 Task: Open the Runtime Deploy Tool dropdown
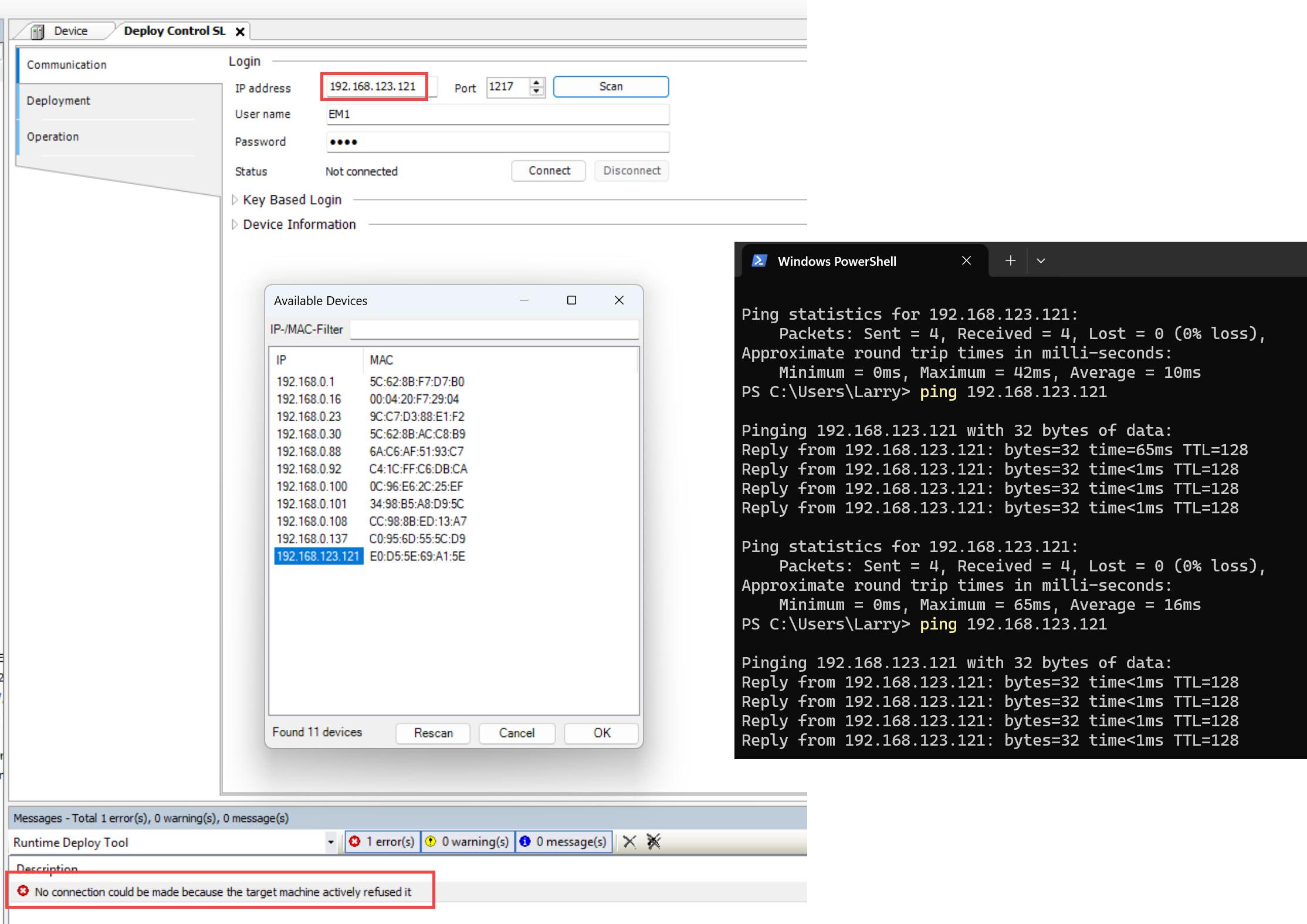[331, 842]
